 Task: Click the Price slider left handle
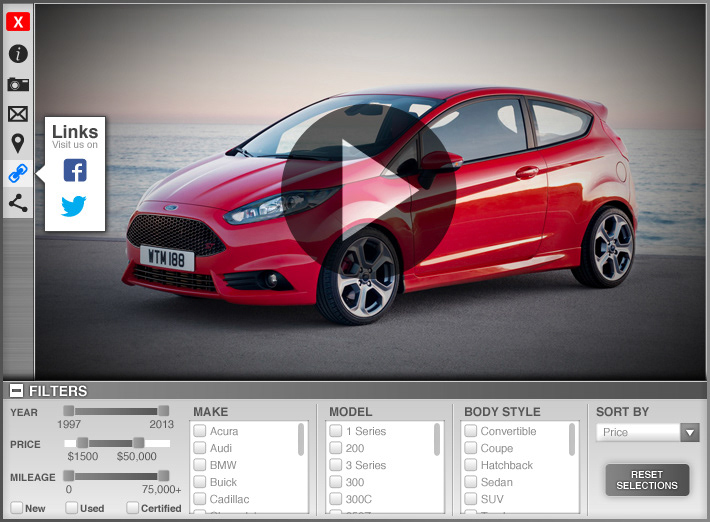click(x=82, y=442)
